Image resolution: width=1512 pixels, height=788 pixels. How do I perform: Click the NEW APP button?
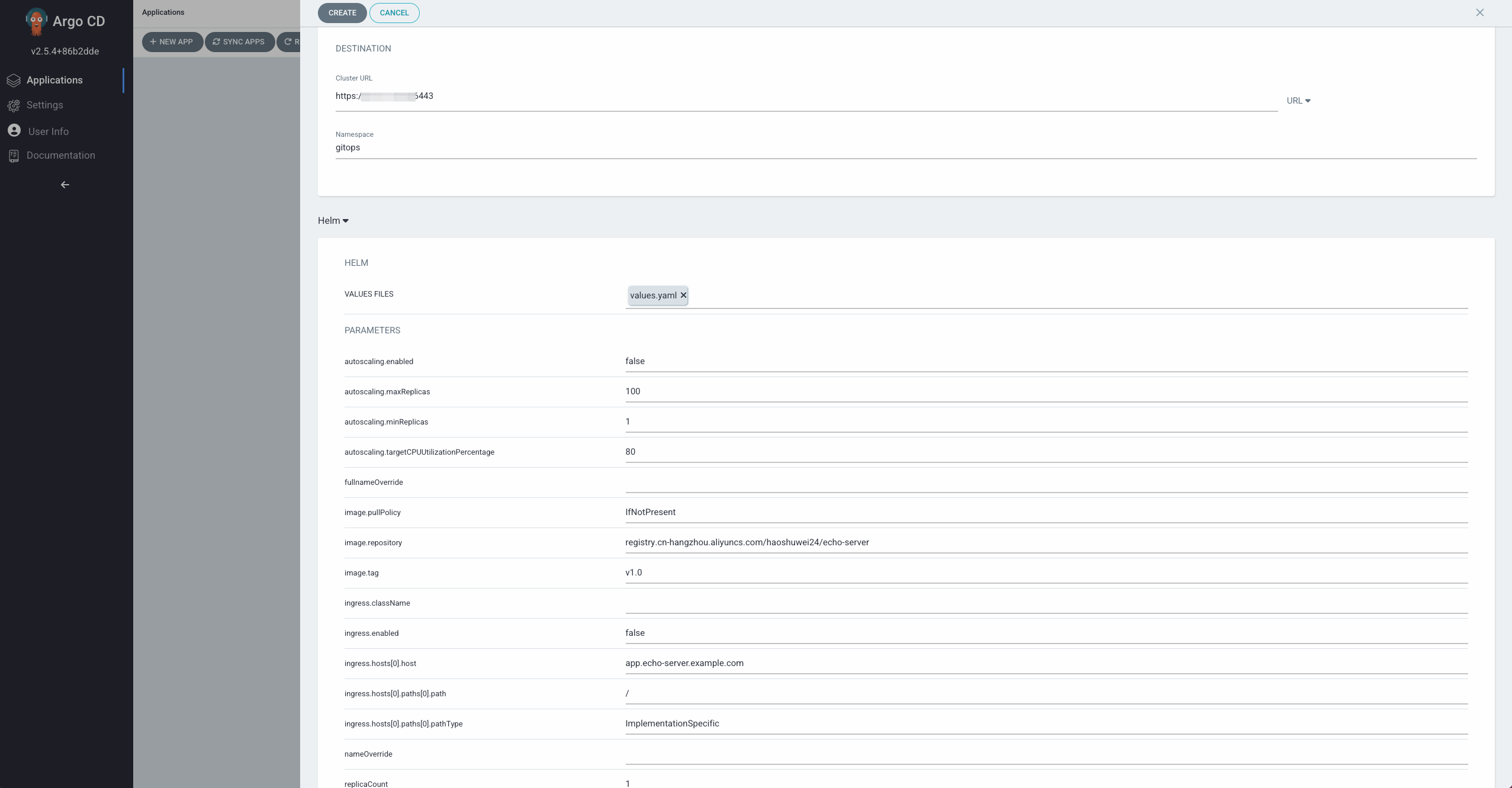coord(172,42)
